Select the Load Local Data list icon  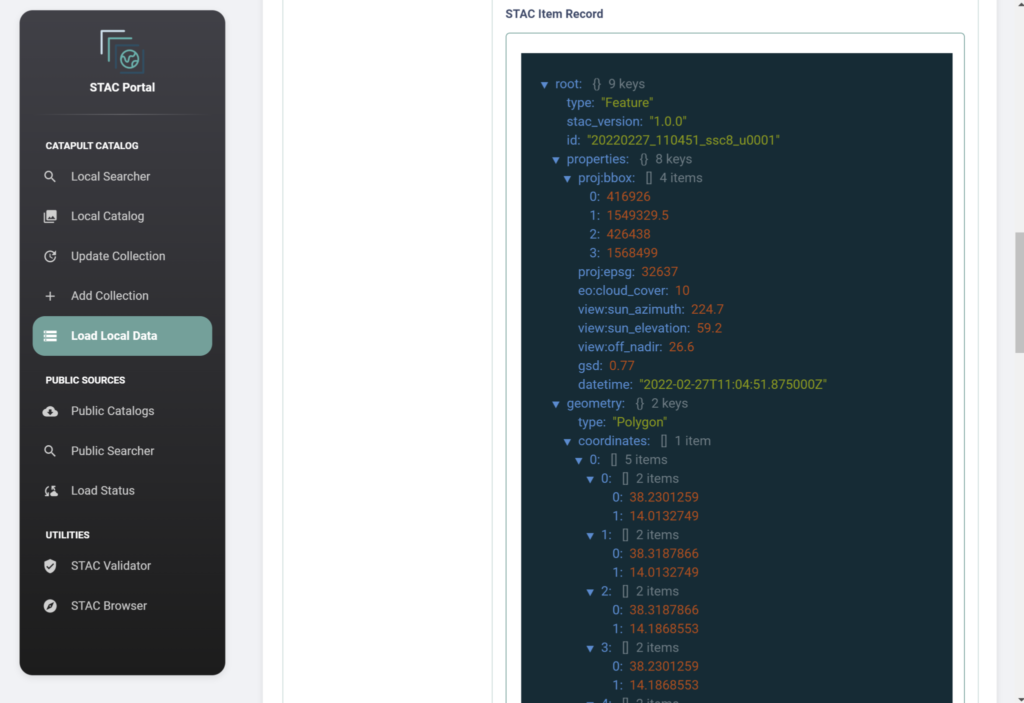tap(50, 336)
